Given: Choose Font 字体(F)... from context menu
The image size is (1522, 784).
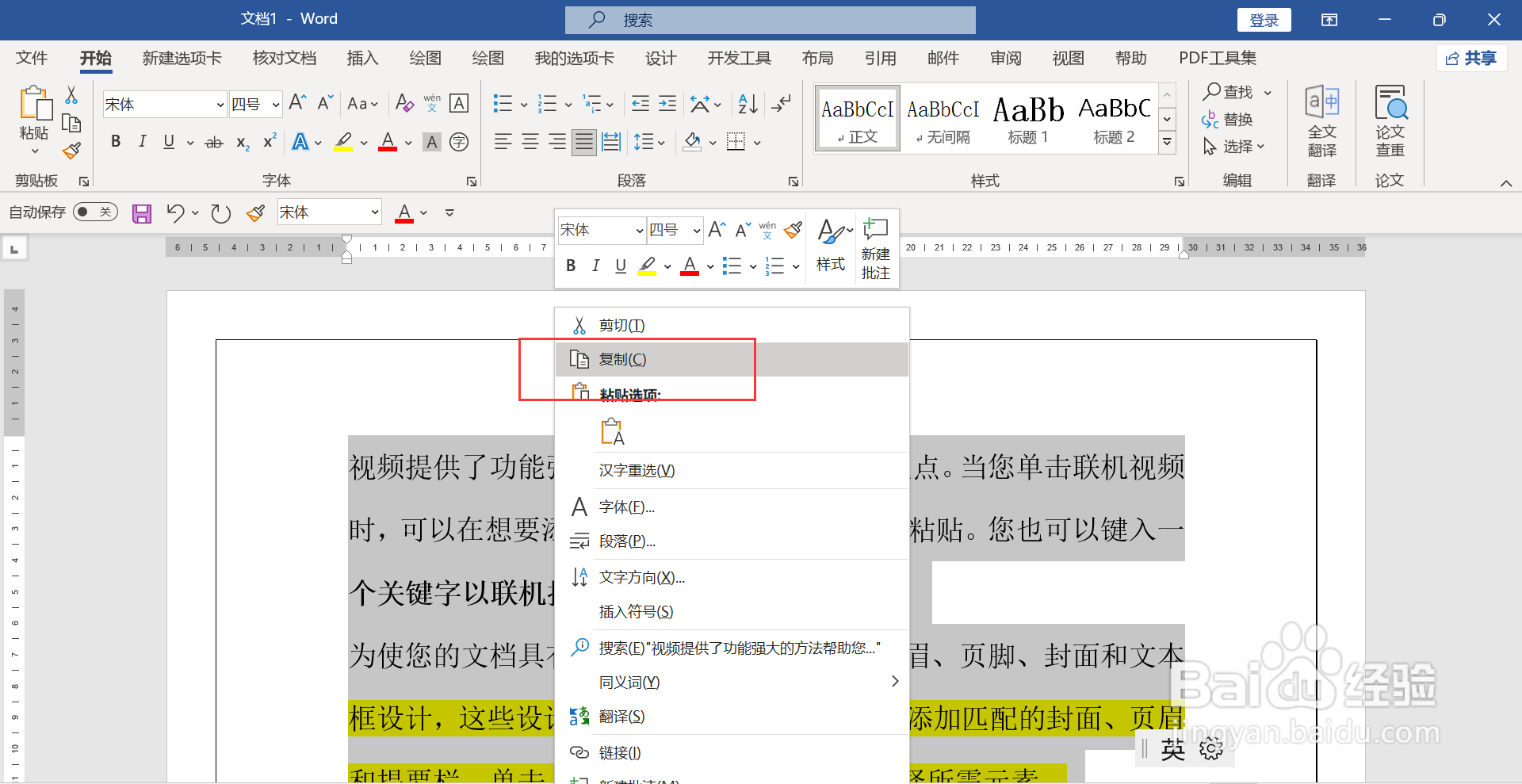Looking at the screenshot, I should pyautogui.click(x=732, y=507).
